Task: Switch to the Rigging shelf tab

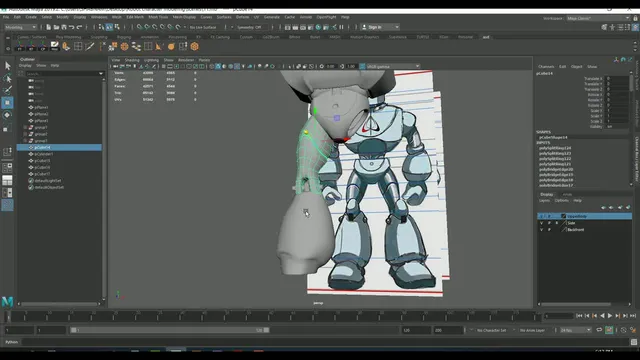Action: click(124, 37)
